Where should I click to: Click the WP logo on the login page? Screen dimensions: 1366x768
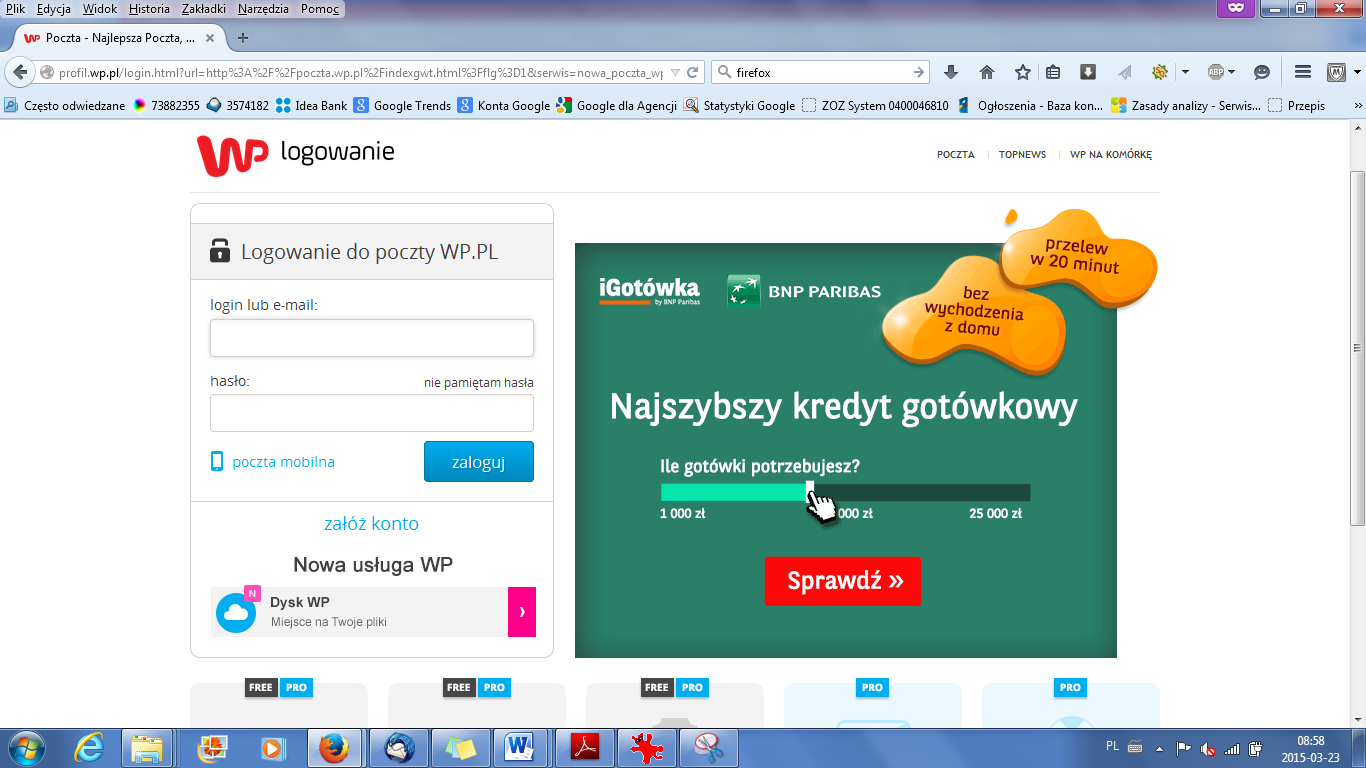click(232, 155)
